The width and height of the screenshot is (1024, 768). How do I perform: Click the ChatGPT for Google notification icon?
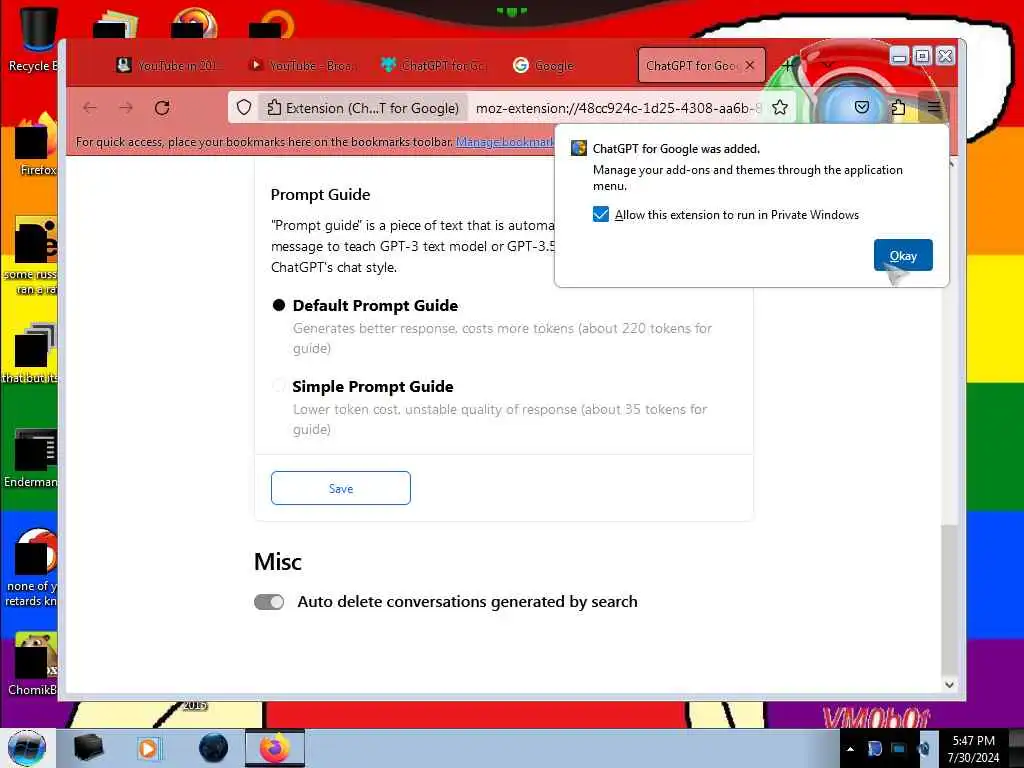click(x=579, y=148)
